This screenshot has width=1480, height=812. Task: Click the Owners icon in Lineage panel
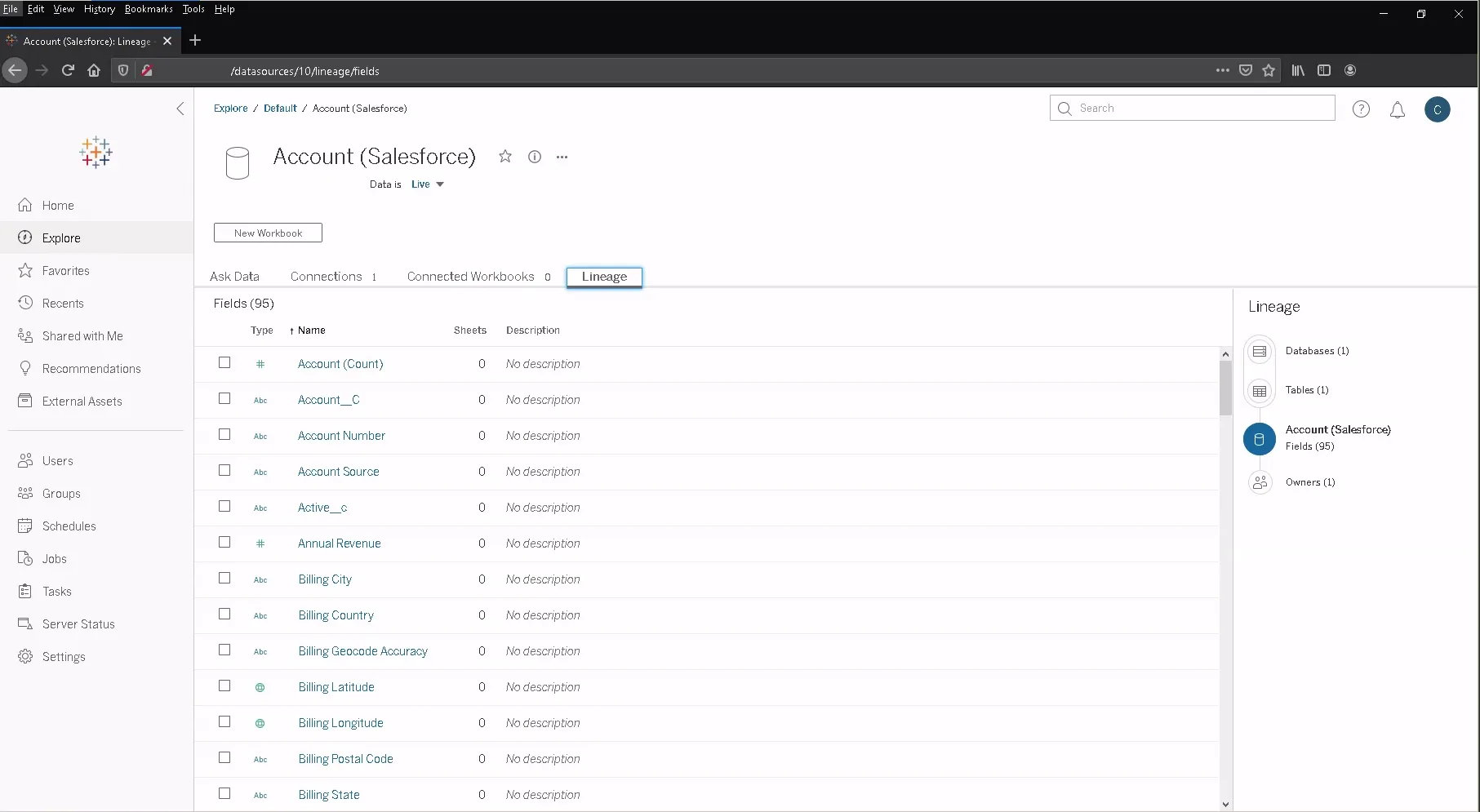pyautogui.click(x=1260, y=482)
